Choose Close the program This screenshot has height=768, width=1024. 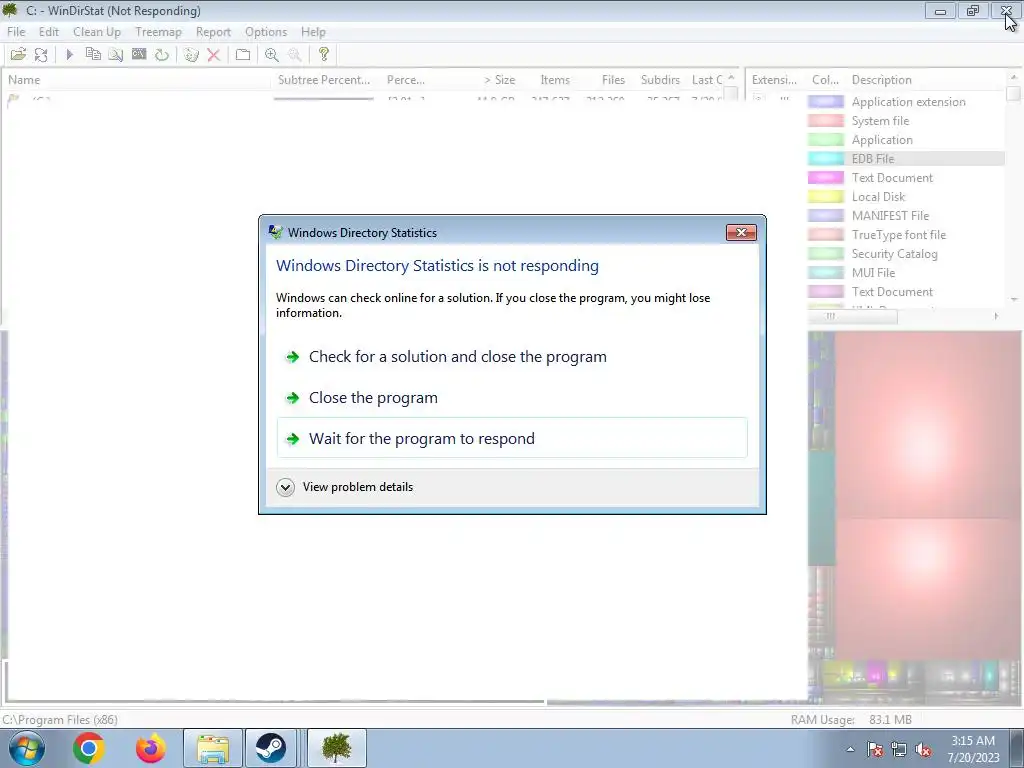512,398
